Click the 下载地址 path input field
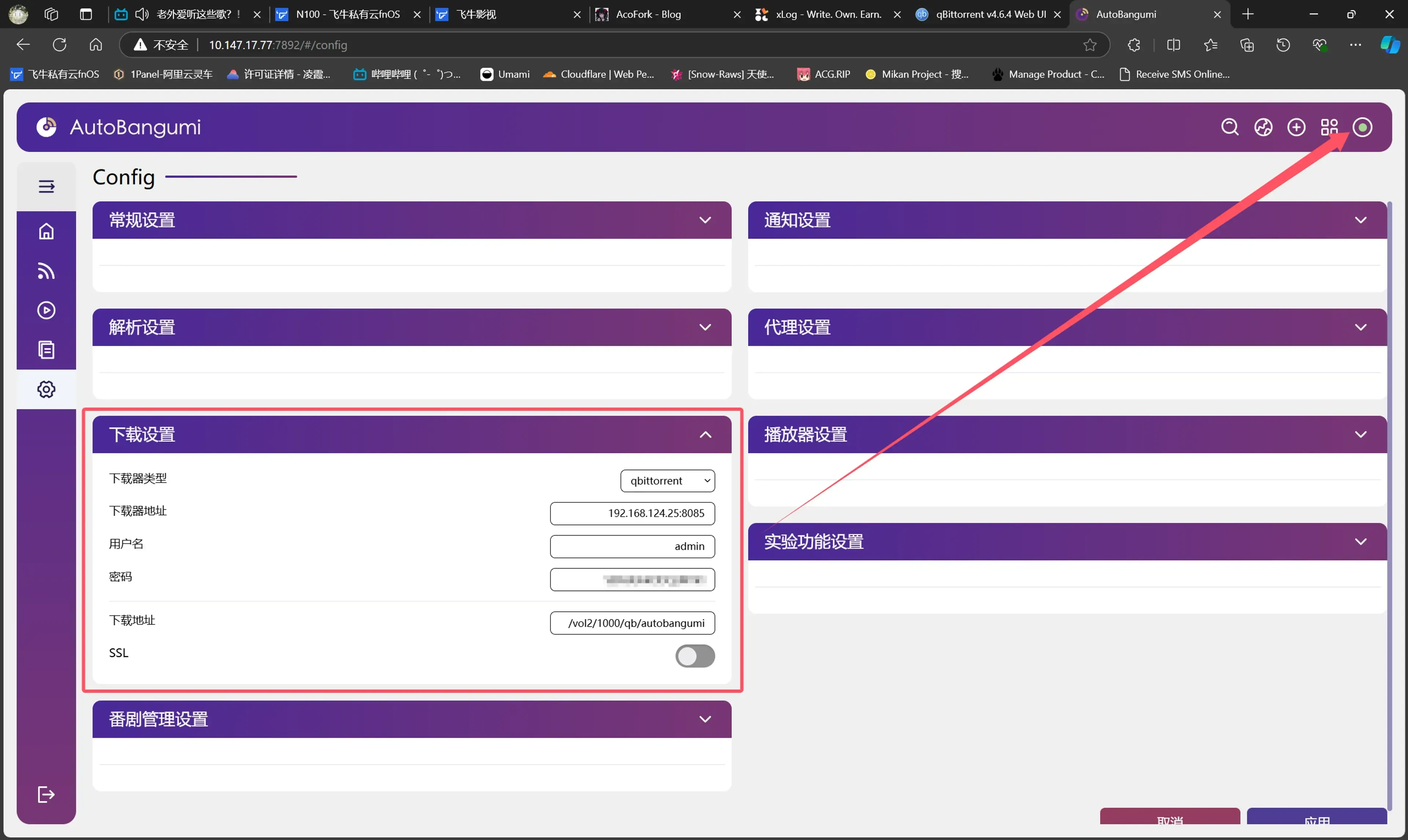 [x=632, y=623]
